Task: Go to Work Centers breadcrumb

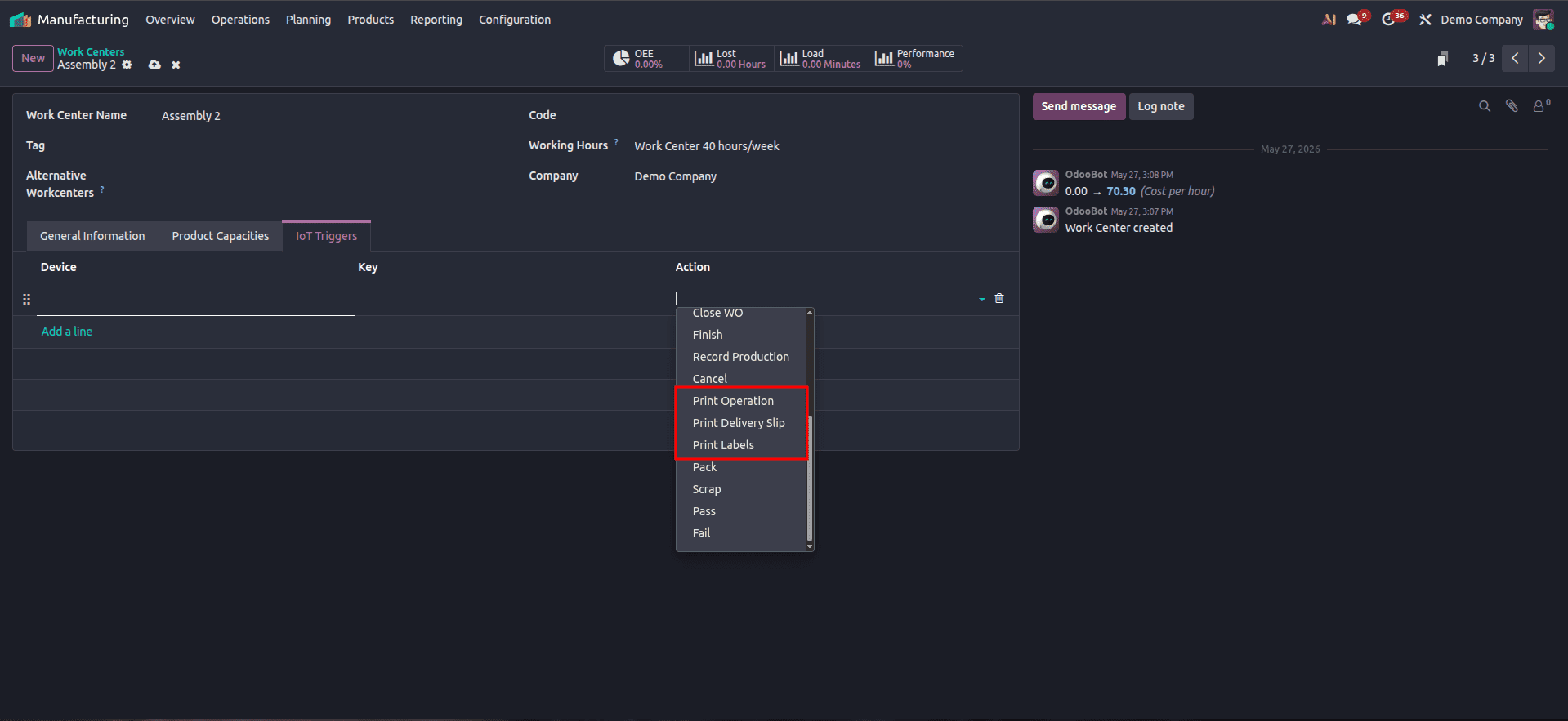Action: tap(91, 51)
